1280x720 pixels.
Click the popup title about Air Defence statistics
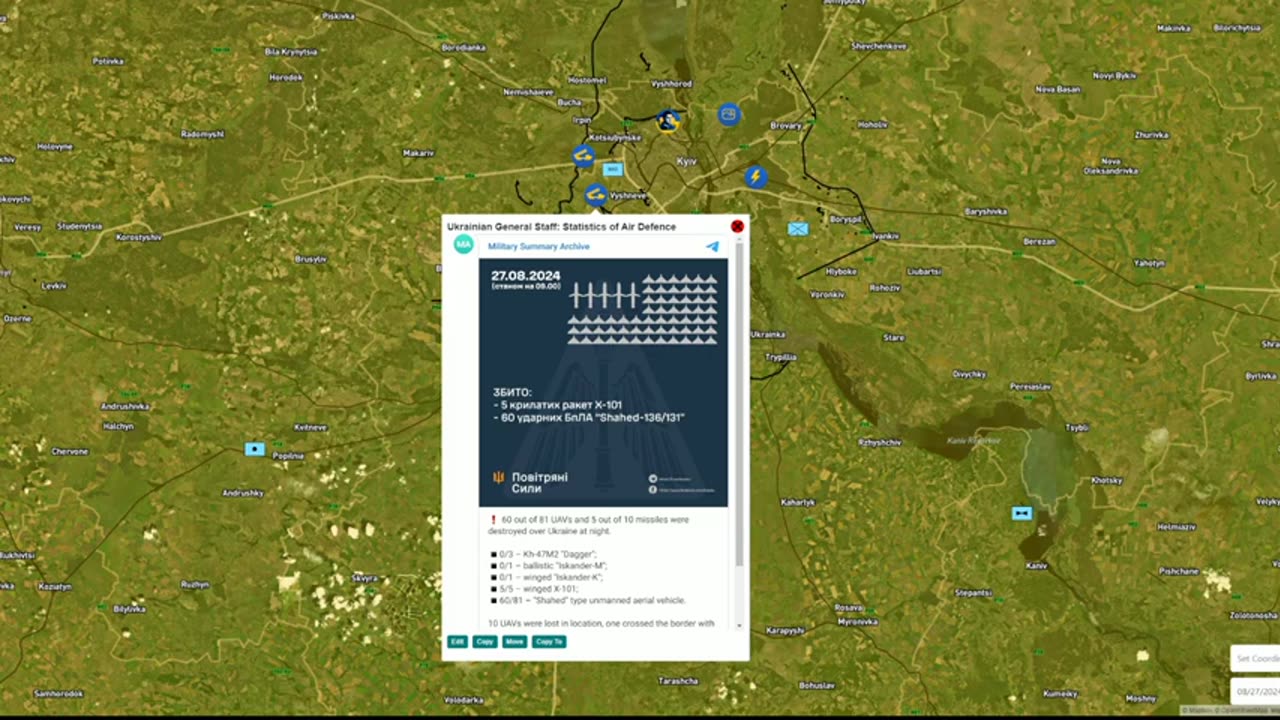pos(561,227)
